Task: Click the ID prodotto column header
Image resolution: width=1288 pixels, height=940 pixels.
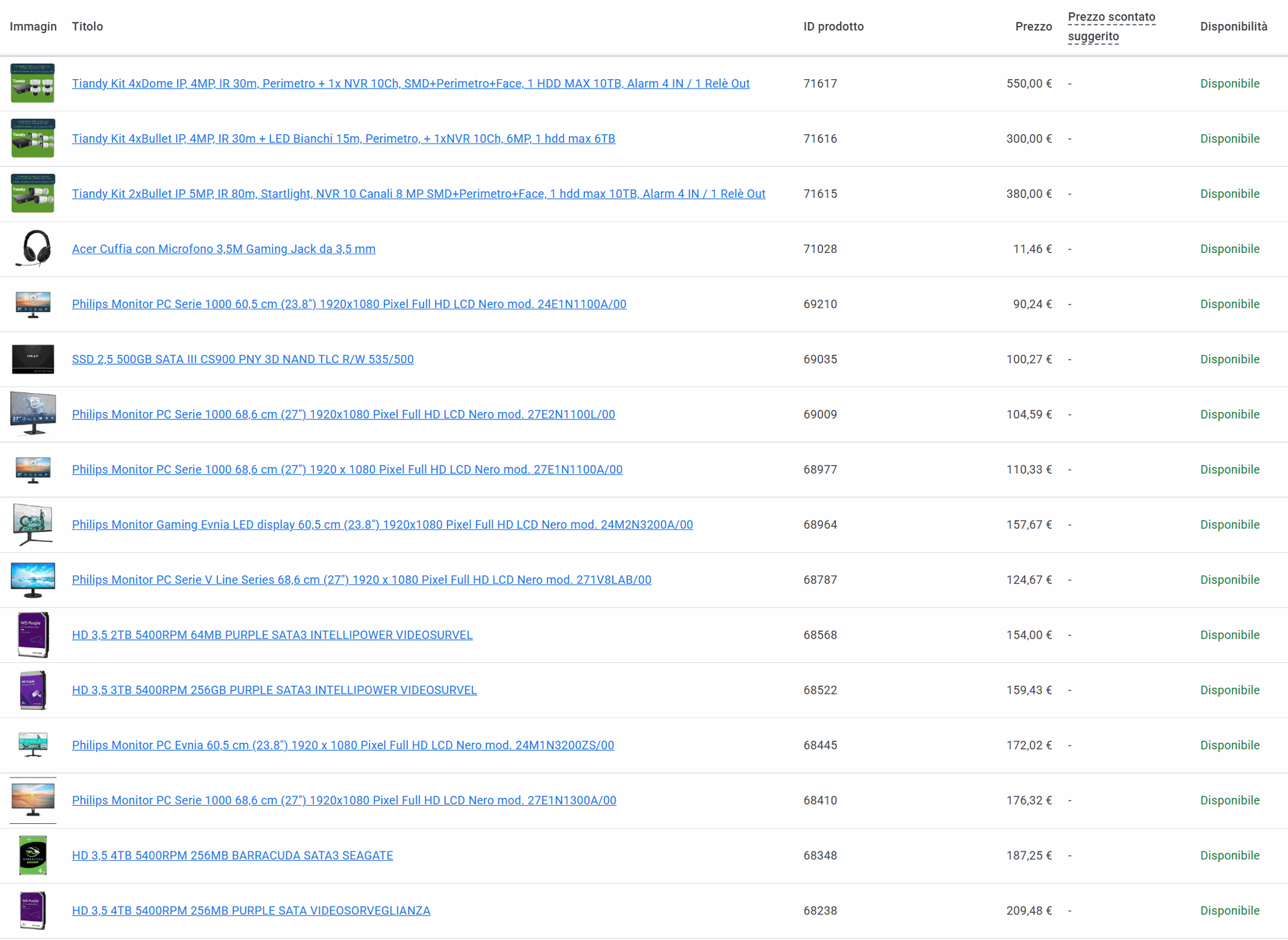Action: (x=833, y=27)
